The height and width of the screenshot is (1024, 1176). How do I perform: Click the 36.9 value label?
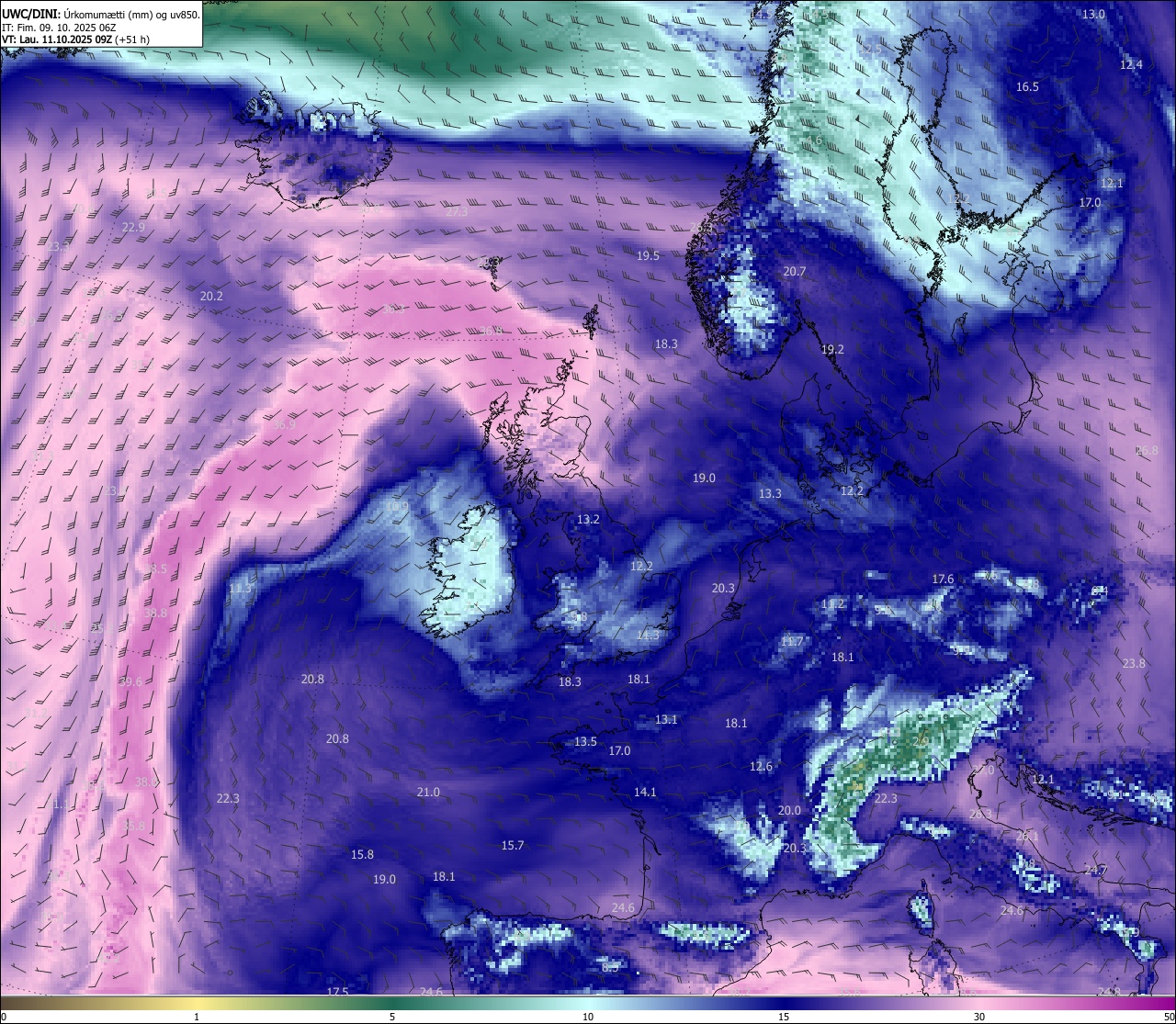285,424
